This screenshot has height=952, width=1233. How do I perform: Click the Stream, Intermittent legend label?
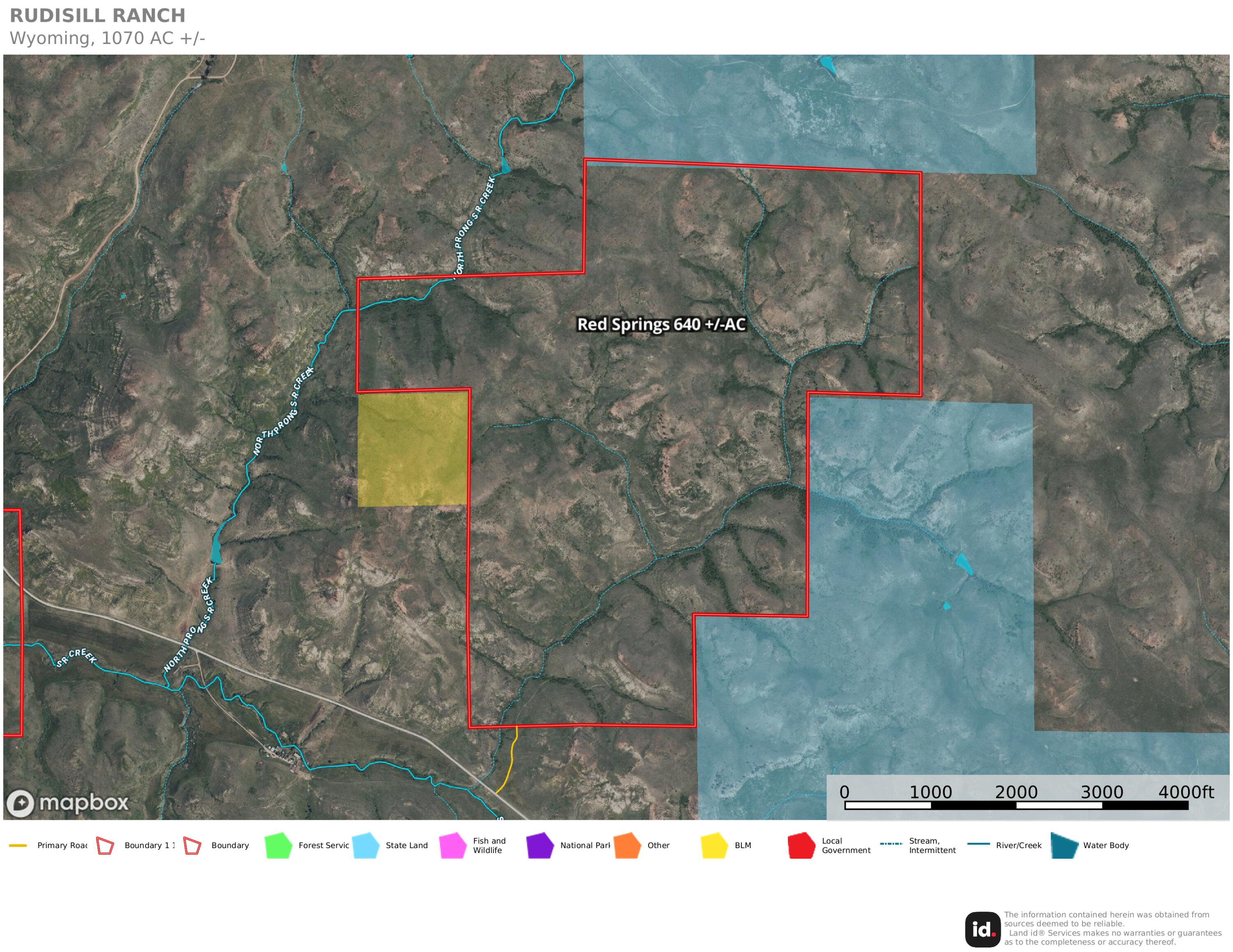pyautogui.click(x=932, y=845)
